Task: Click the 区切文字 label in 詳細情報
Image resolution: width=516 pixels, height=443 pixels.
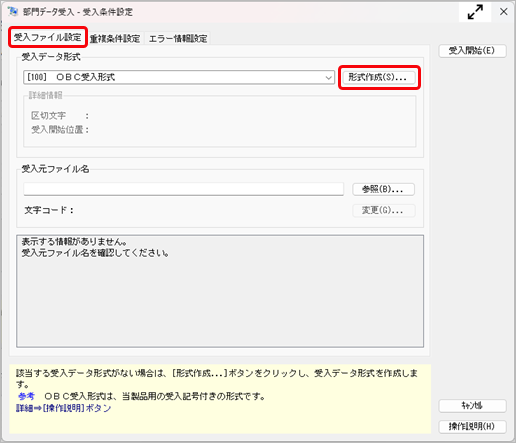Action: tap(48, 116)
